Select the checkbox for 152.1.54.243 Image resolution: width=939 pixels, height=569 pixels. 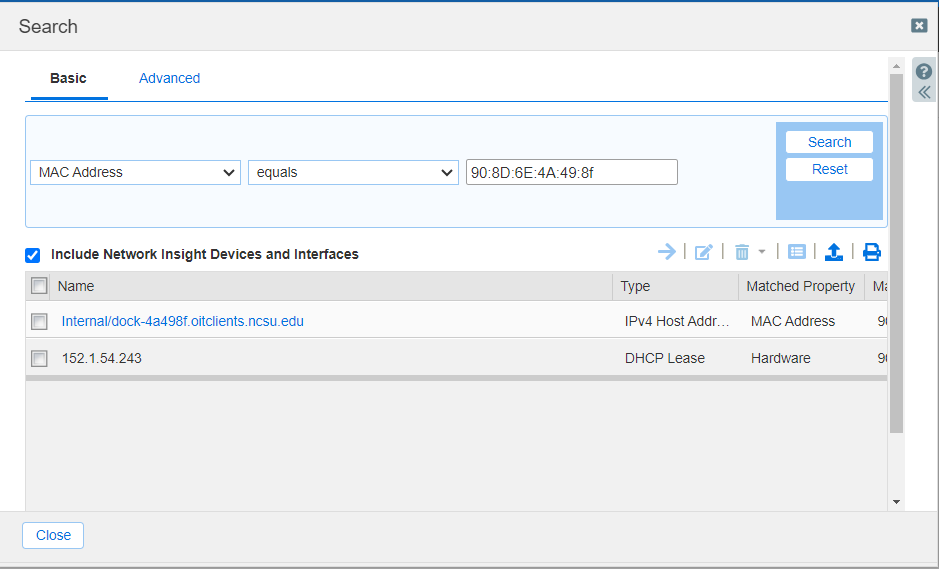39,358
